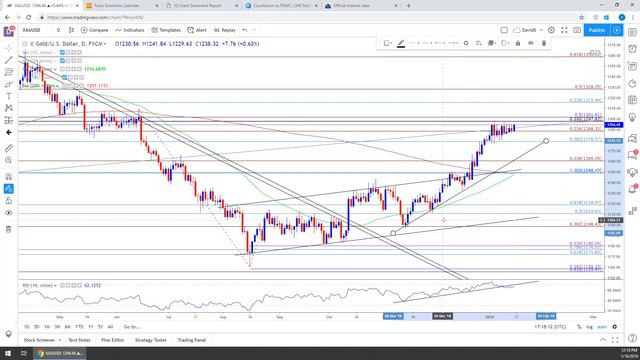Click the Compare button

click(95, 30)
